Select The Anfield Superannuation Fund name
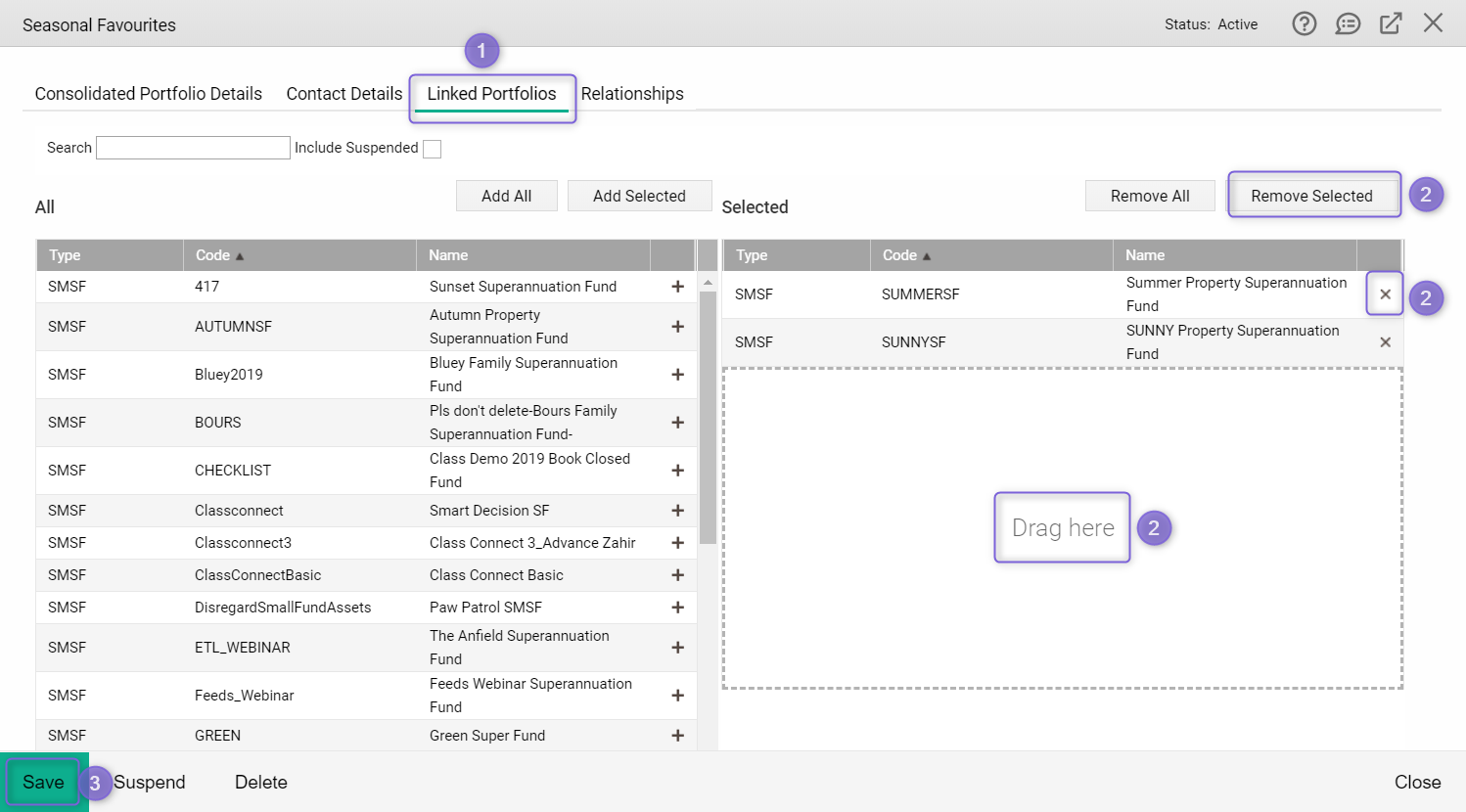The height and width of the screenshot is (812, 1466). [519, 648]
